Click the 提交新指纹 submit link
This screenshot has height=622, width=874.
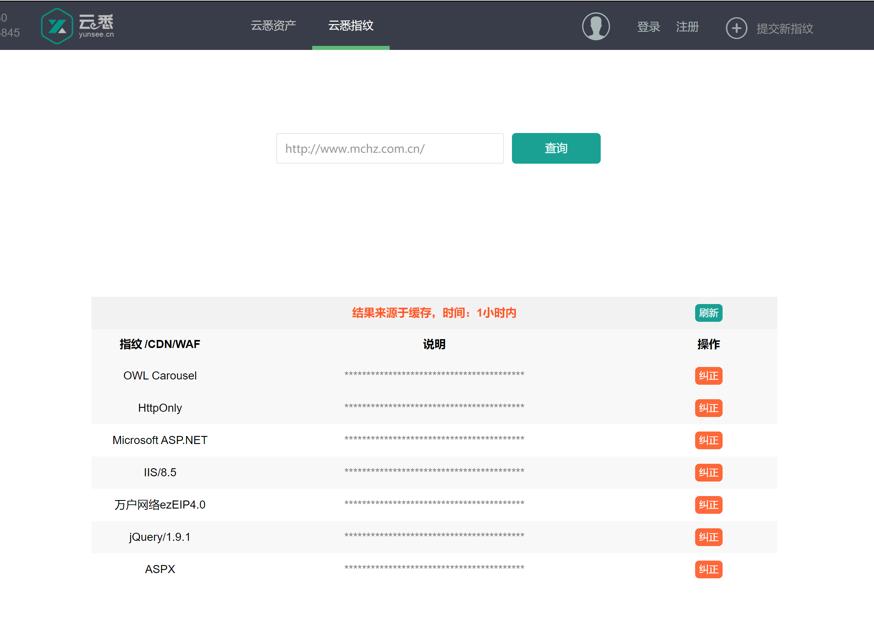click(784, 27)
